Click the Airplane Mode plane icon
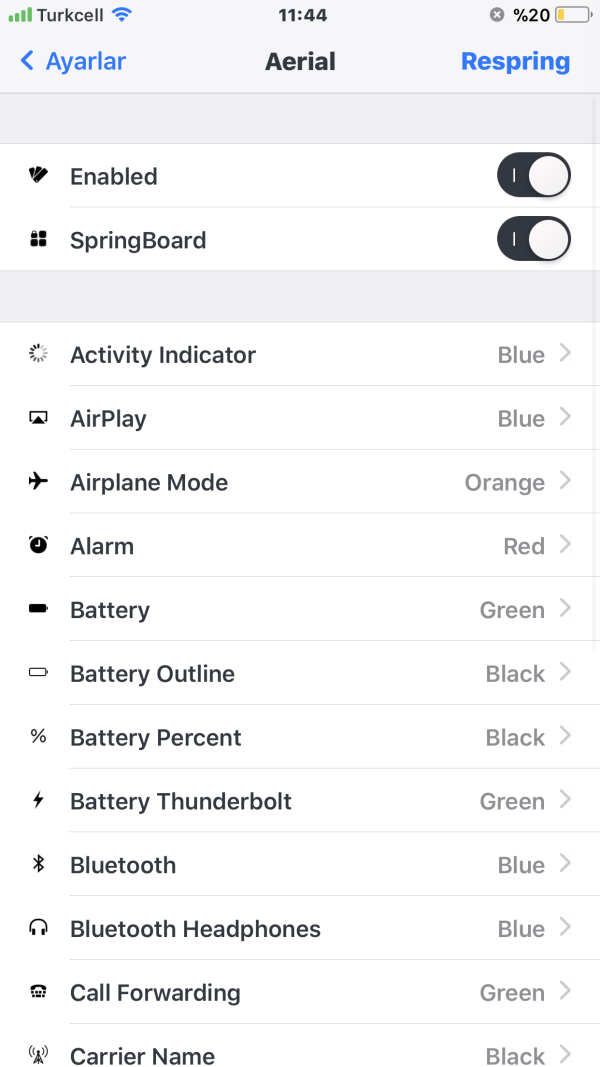Image resolution: width=600 pixels, height=1067 pixels. 38,482
